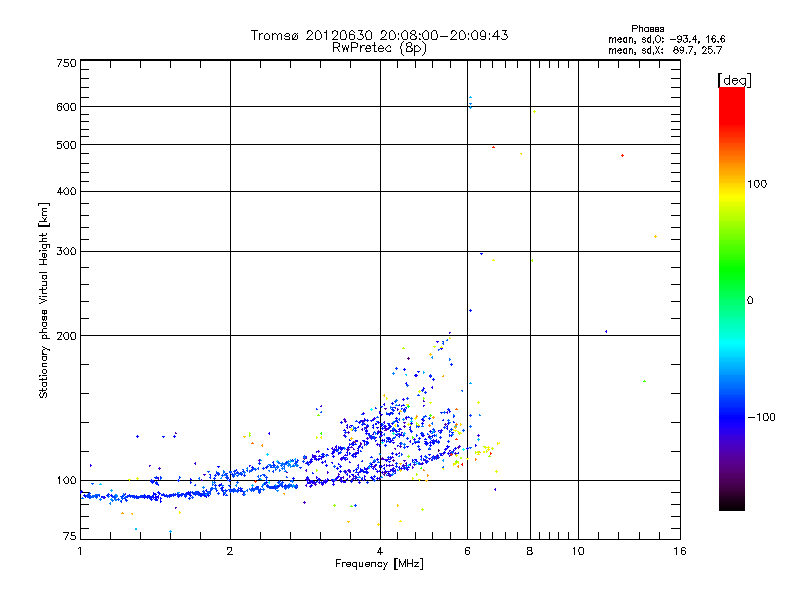Click the x-axis tick label '1'
This screenshot has height=600, width=800.
[80, 551]
